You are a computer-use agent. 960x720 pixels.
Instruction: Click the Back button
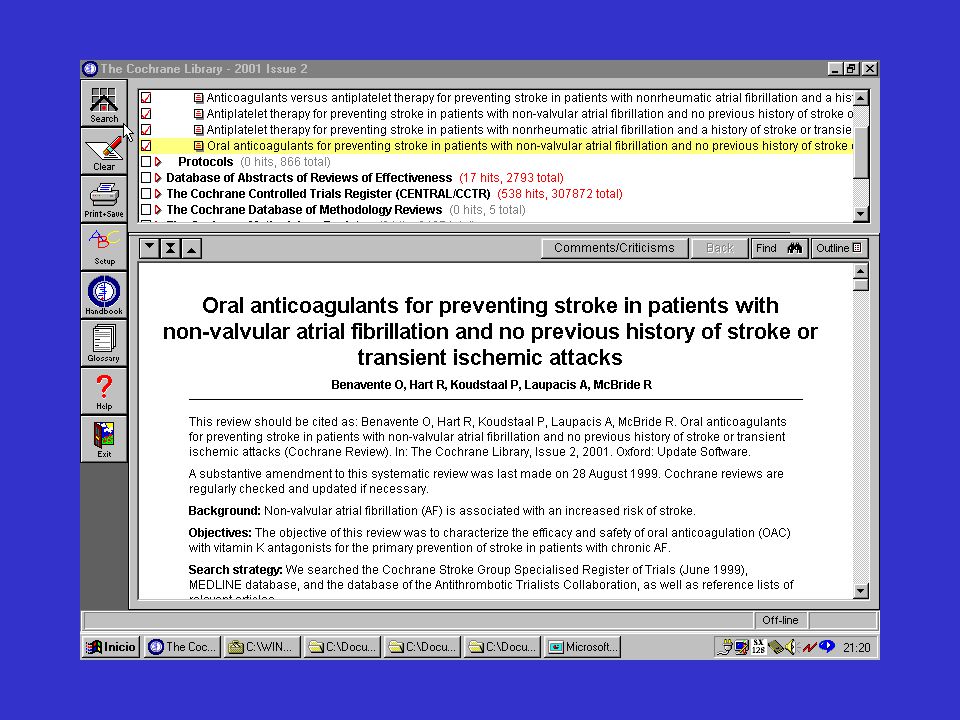[719, 248]
